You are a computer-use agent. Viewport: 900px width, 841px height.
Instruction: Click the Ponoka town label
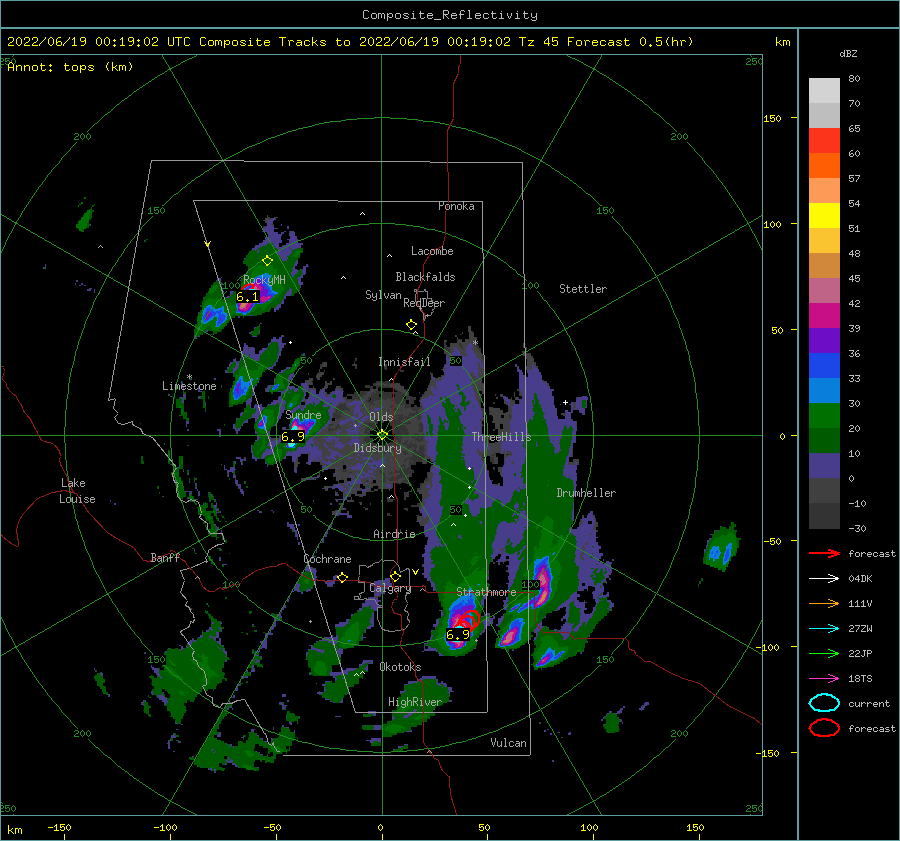[456, 206]
